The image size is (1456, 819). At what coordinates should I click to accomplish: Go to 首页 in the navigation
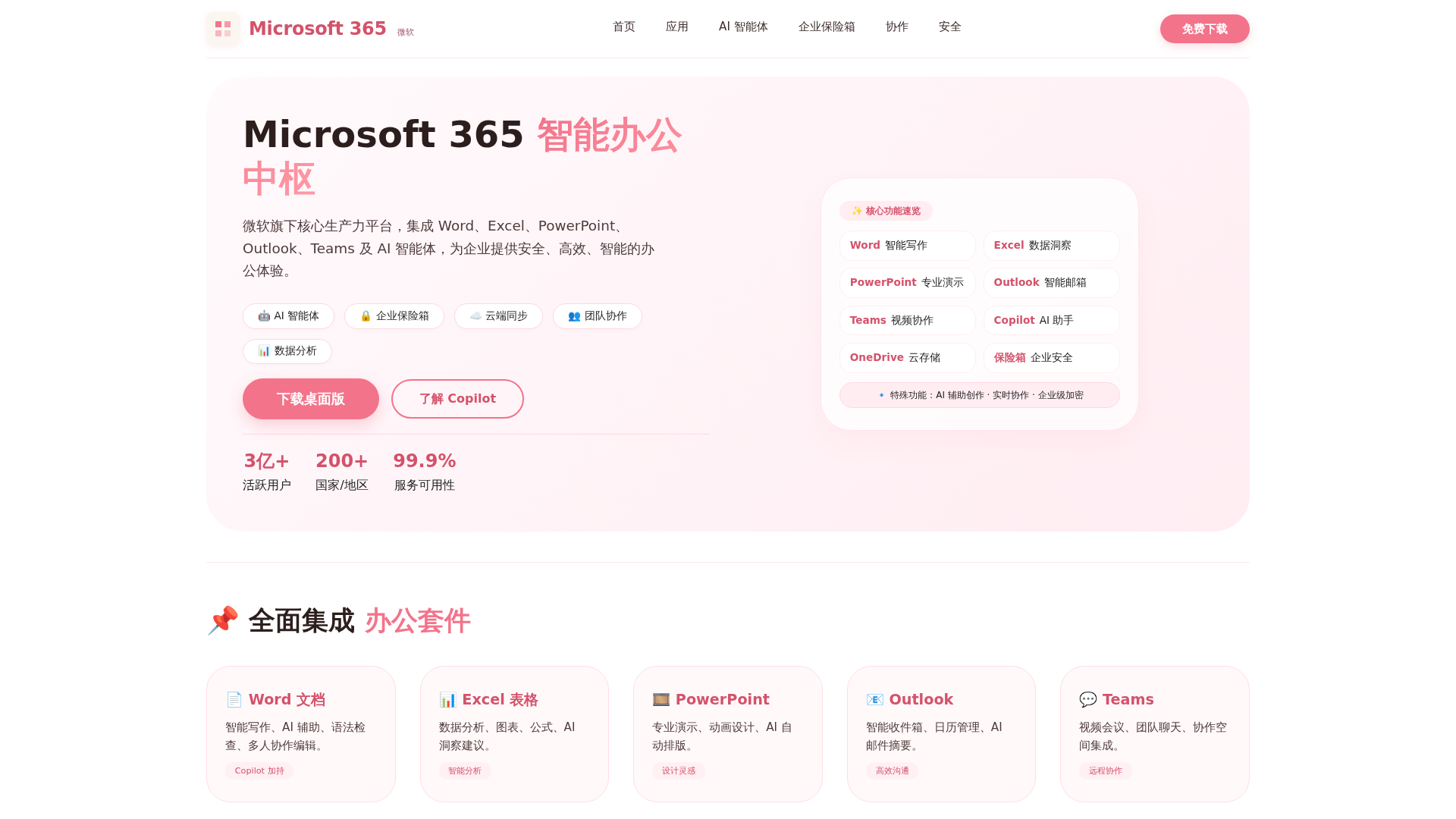coord(624,27)
